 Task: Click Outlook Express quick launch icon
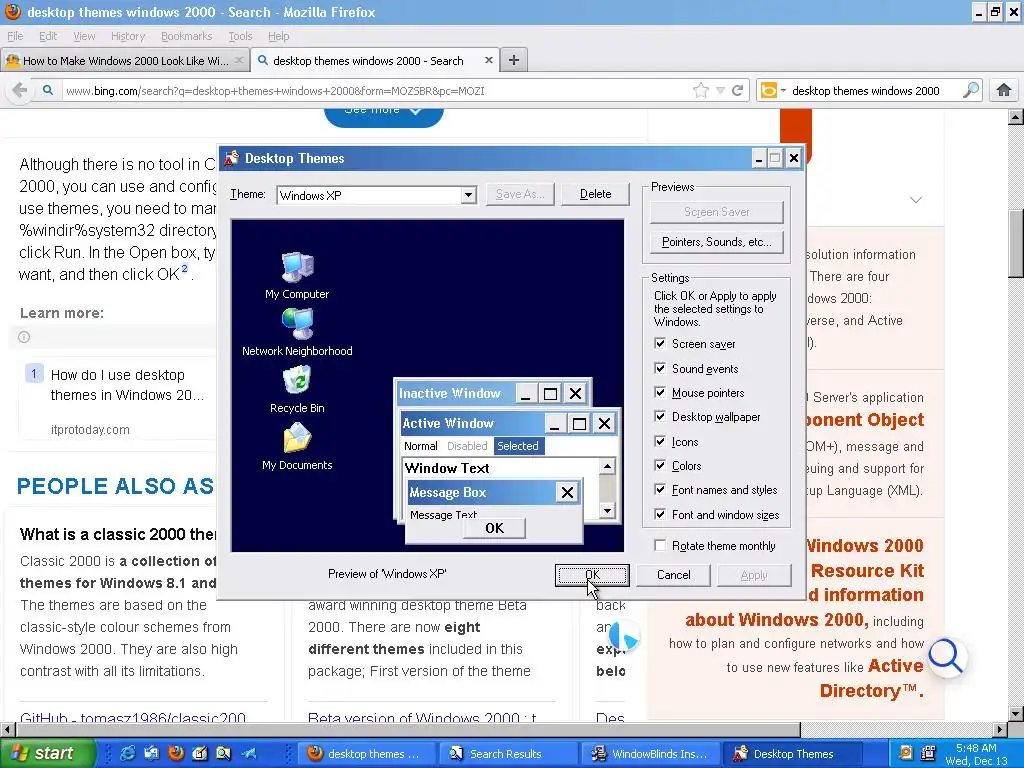coord(152,754)
